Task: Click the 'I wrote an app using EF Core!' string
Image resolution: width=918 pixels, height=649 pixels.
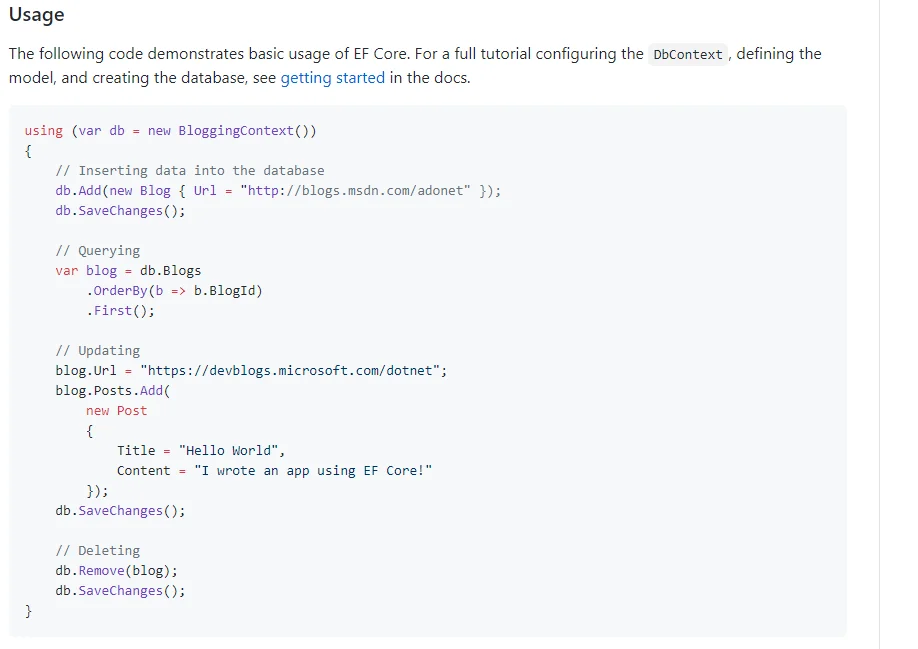Action: click(x=313, y=471)
